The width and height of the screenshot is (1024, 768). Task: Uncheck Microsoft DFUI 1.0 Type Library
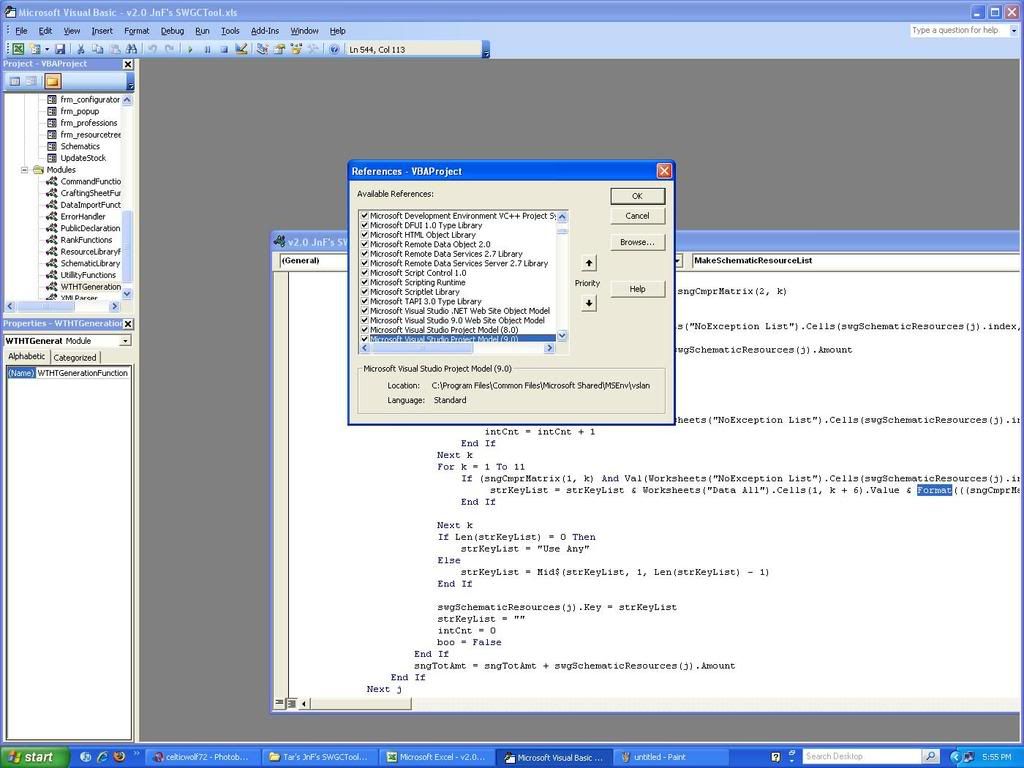point(365,225)
